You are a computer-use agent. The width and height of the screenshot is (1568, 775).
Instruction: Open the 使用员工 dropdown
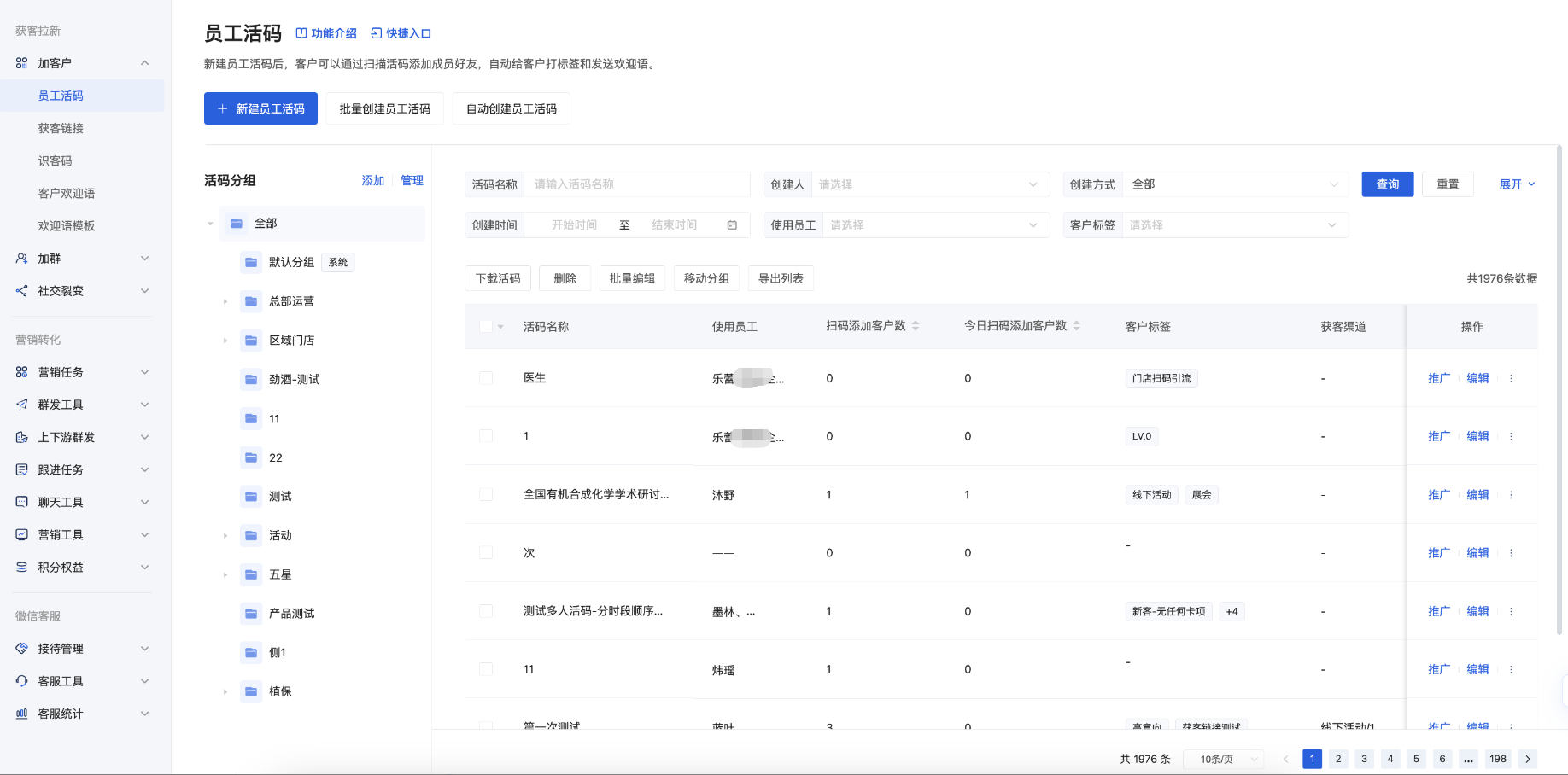pos(936,225)
